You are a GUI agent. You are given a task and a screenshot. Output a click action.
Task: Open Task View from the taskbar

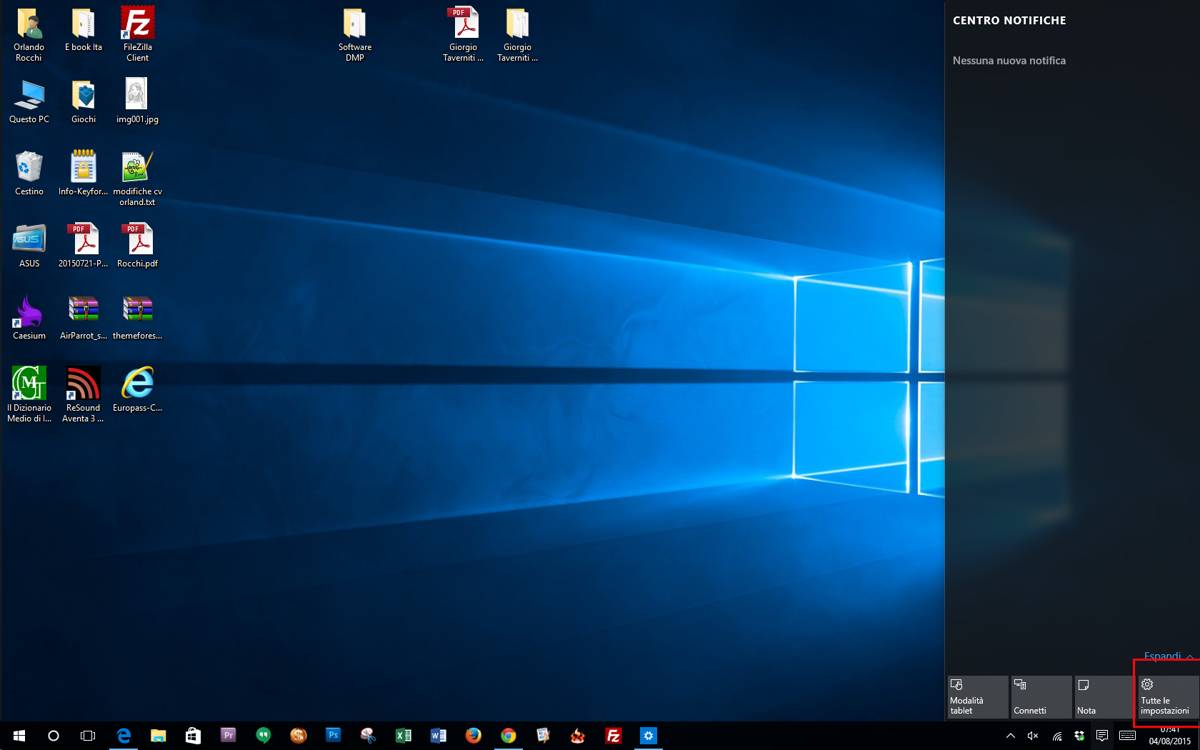pos(86,736)
